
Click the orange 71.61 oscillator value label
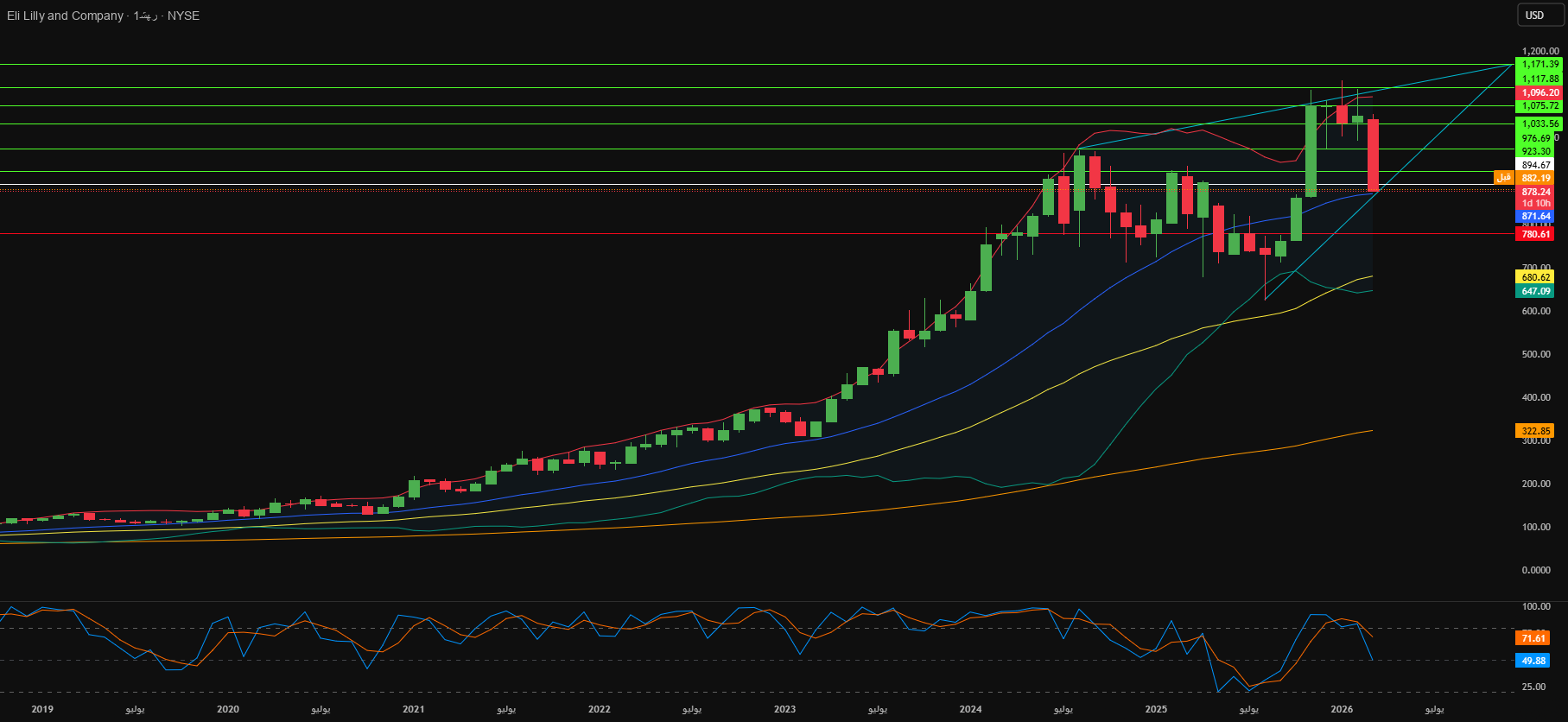click(1533, 638)
